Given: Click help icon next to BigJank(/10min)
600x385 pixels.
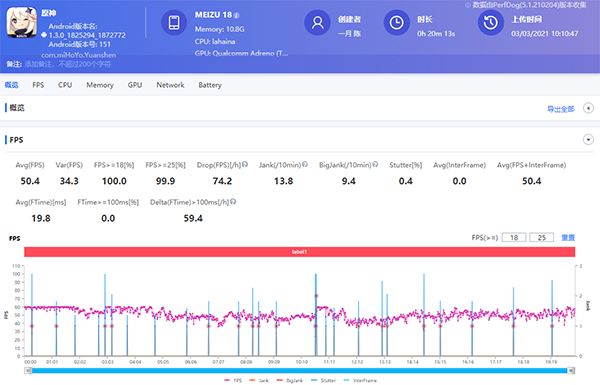Looking at the screenshot, I should click(375, 165).
